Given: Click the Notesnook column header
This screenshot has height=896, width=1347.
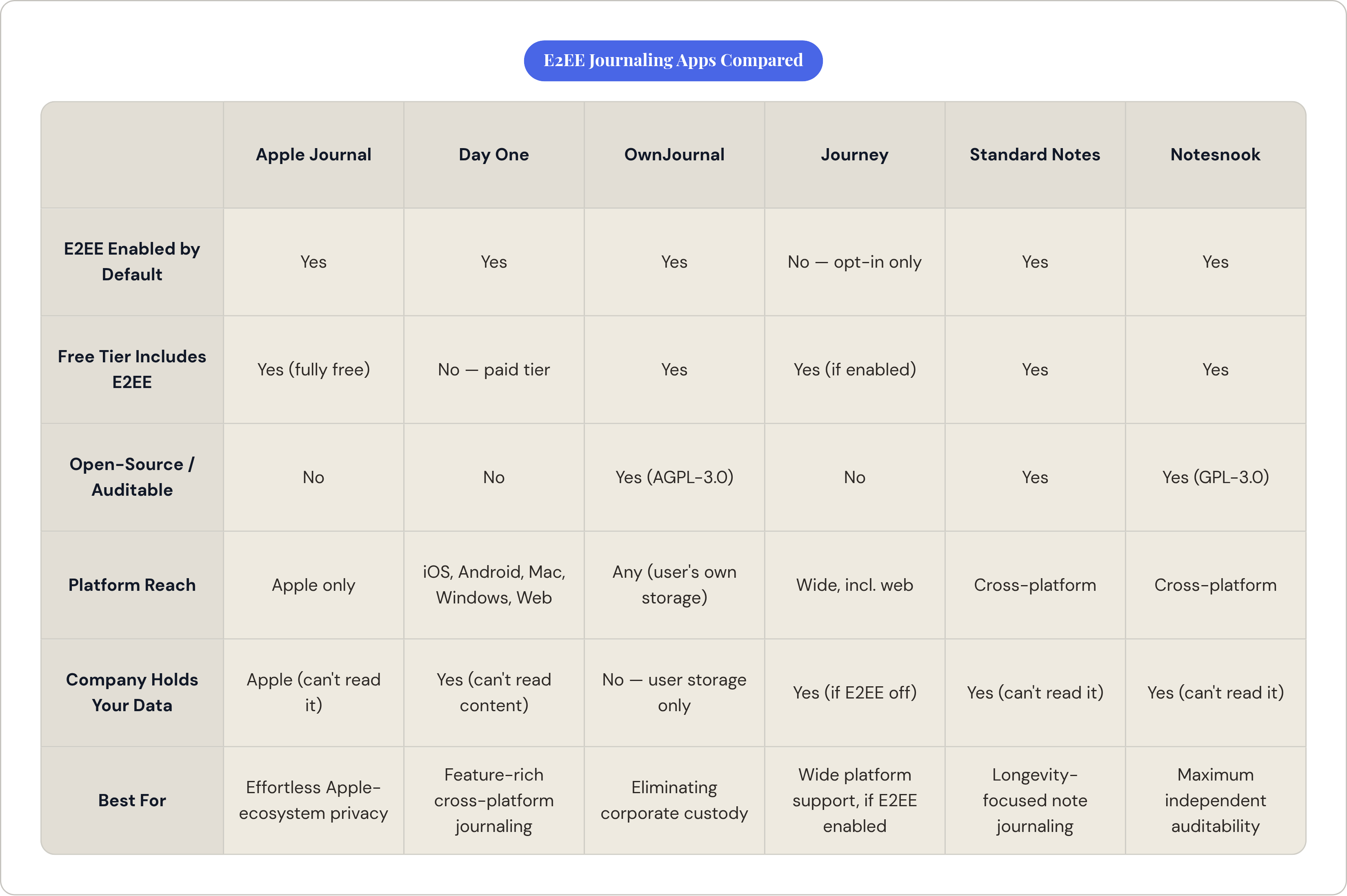Looking at the screenshot, I should pos(1215,155).
